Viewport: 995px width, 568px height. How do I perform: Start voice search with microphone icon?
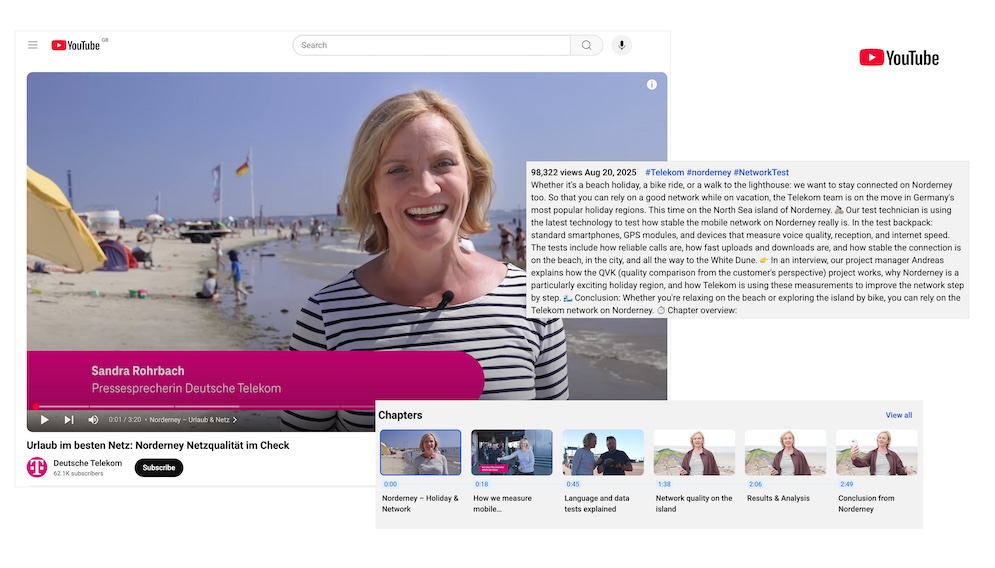[622, 45]
